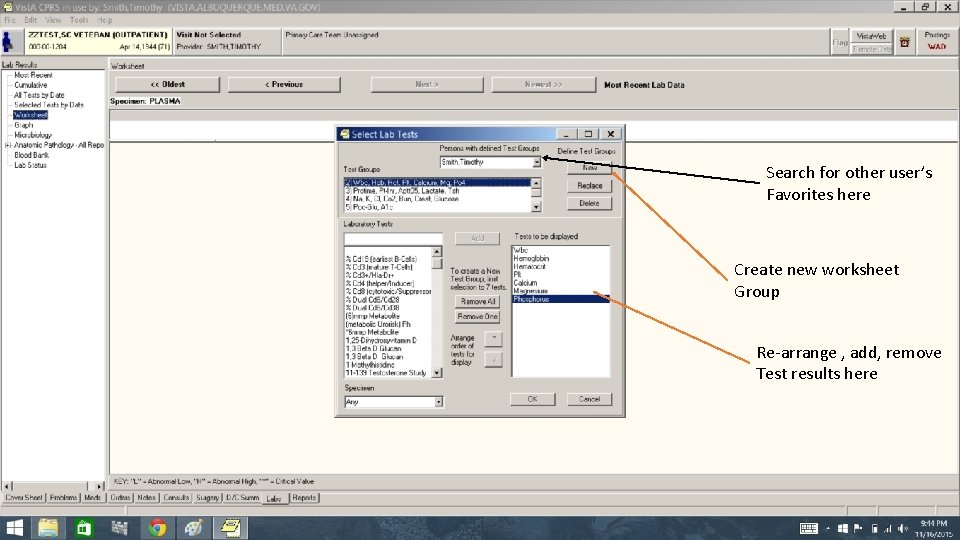
Task: Select Lab Status in Lab Results tree
Action: coord(30,165)
